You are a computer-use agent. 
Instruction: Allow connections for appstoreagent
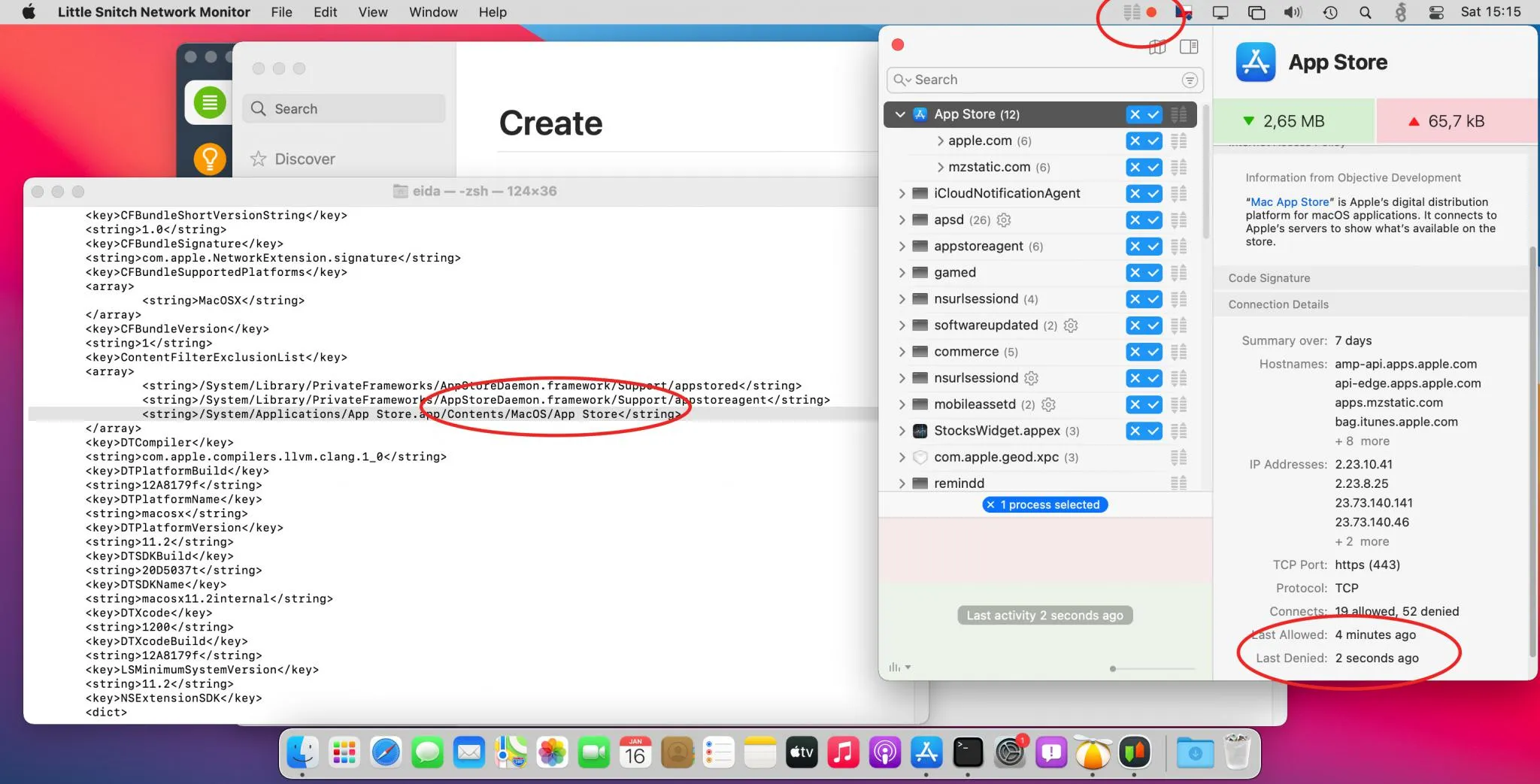tap(1153, 247)
